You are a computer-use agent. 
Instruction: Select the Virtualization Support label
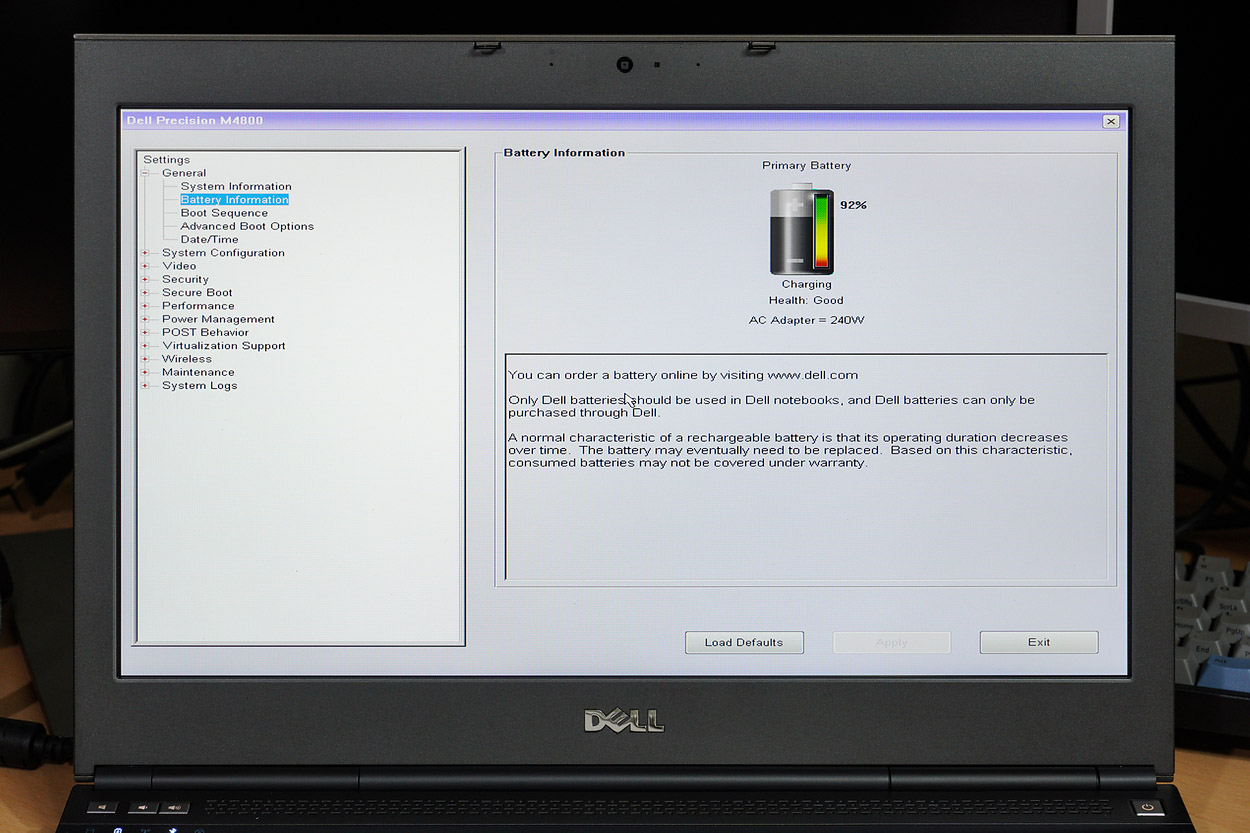(224, 346)
